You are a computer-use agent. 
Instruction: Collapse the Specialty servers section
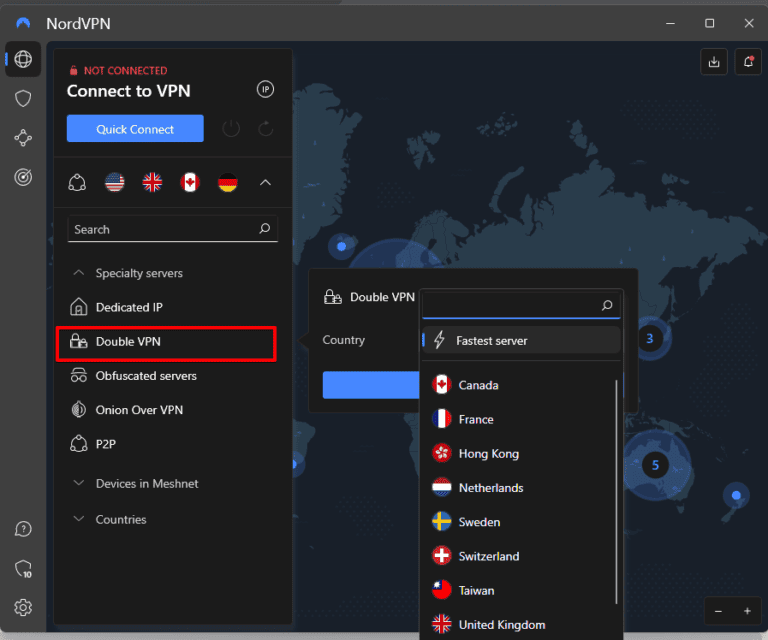coord(78,273)
